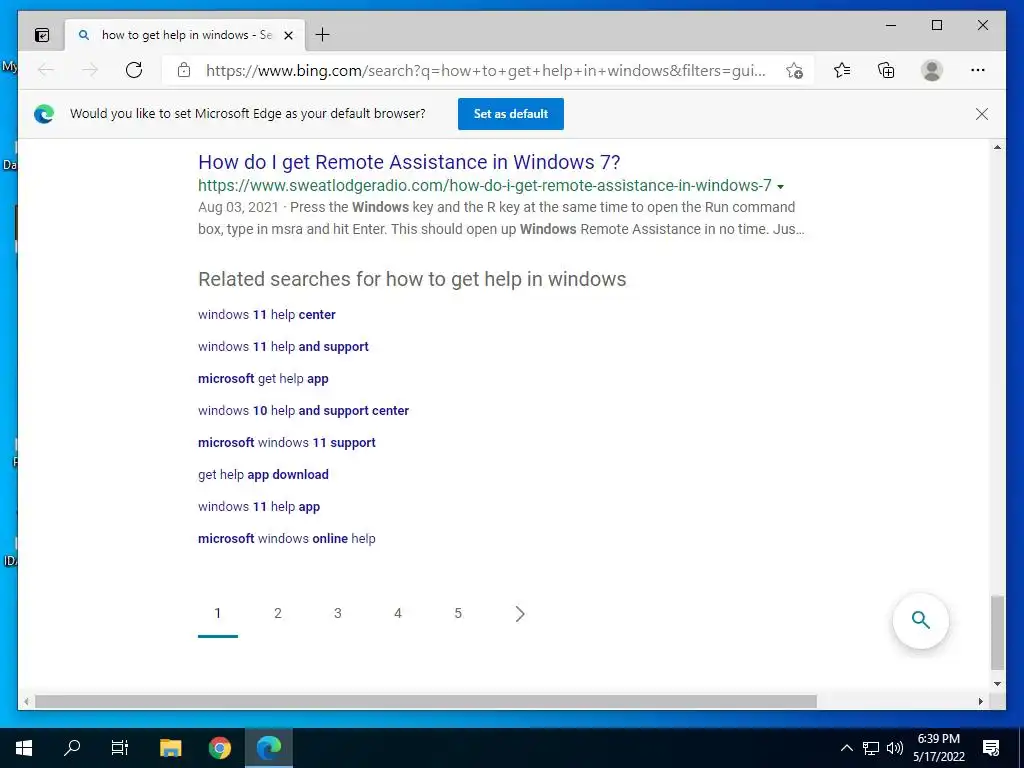Search 'microsoft windows 11 support'

(x=287, y=443)
